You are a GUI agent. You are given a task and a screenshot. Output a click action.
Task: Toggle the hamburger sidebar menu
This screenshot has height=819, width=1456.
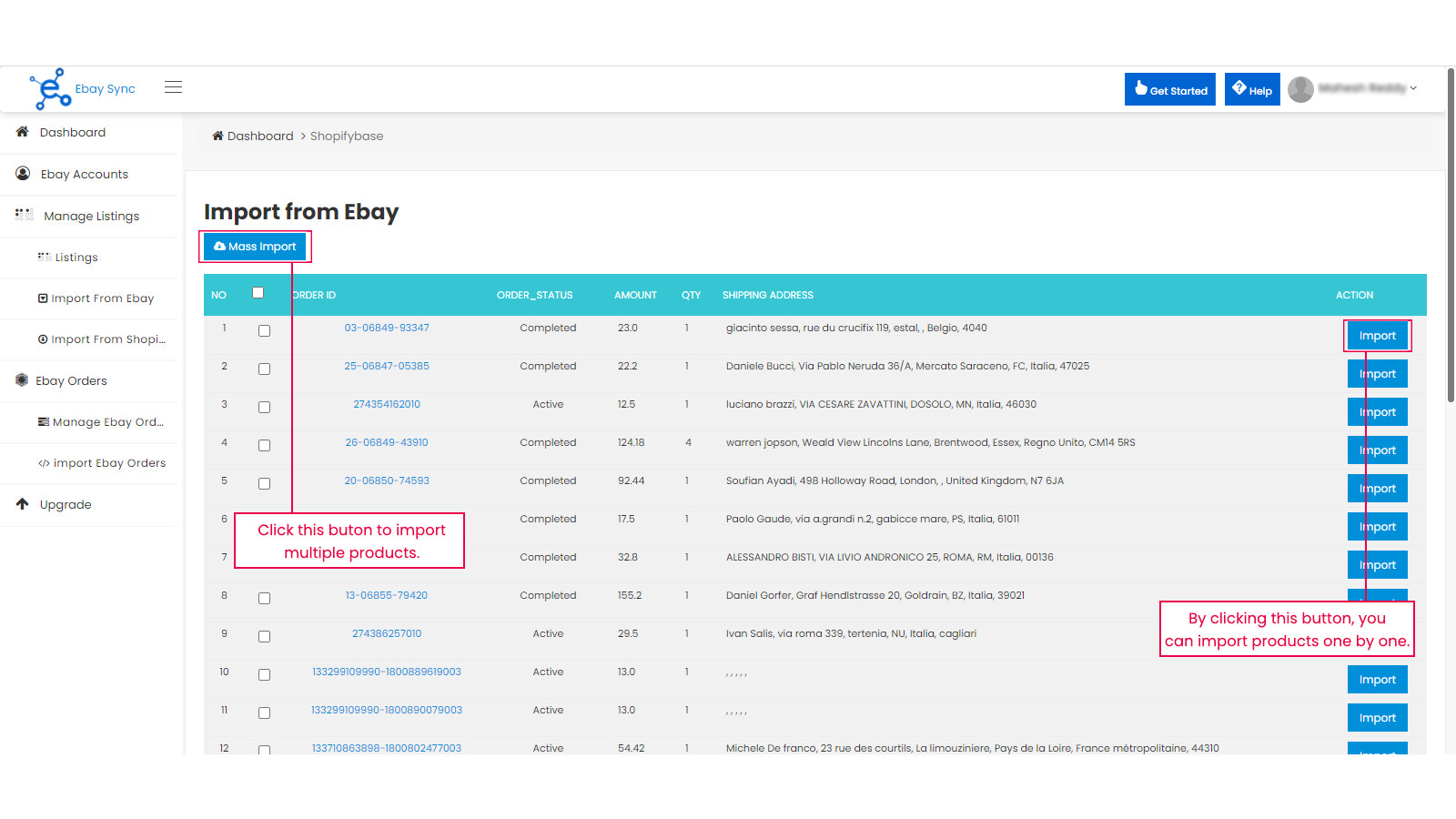click(173, 87)
